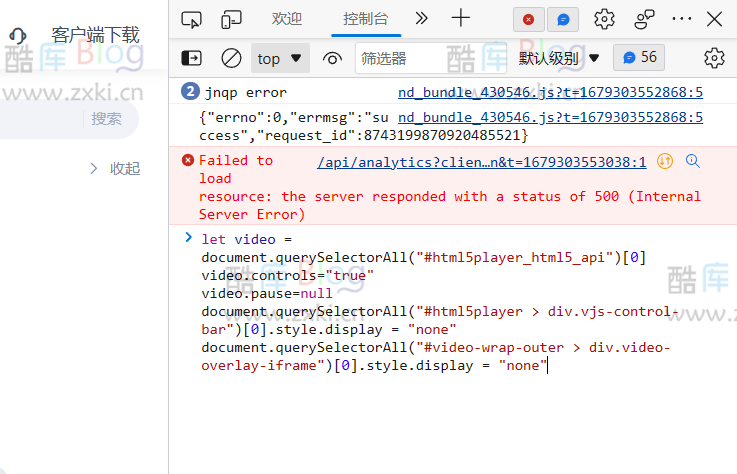Open the DevTools three-dot more menu
The width and height of the screenshot is (737, 474).
[x=681, y=19]
